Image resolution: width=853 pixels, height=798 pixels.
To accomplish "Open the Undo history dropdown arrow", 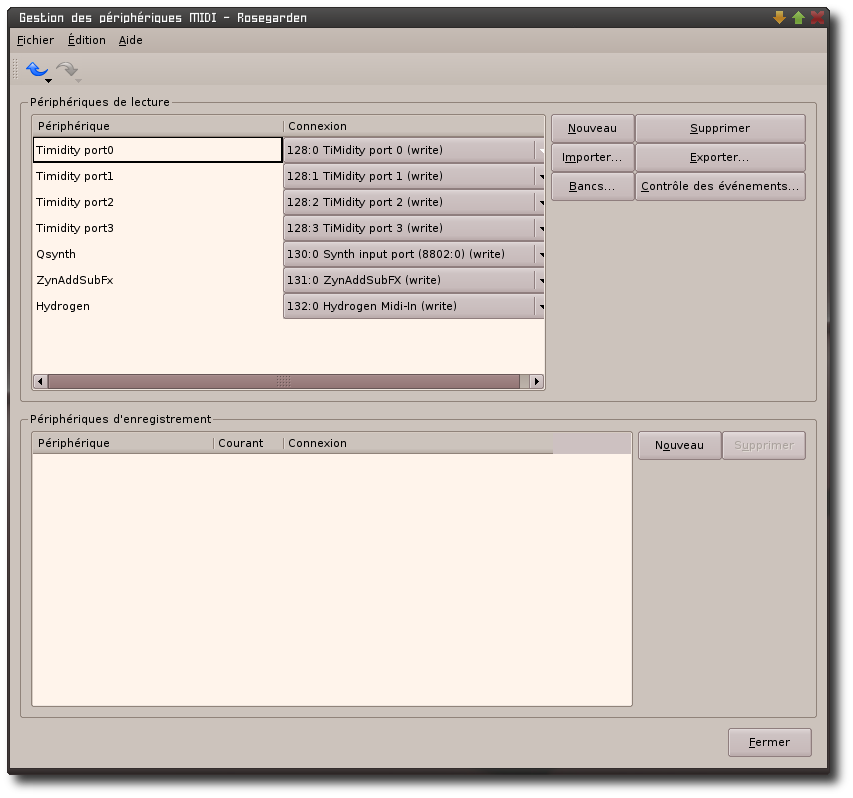I will pos(48,81).
